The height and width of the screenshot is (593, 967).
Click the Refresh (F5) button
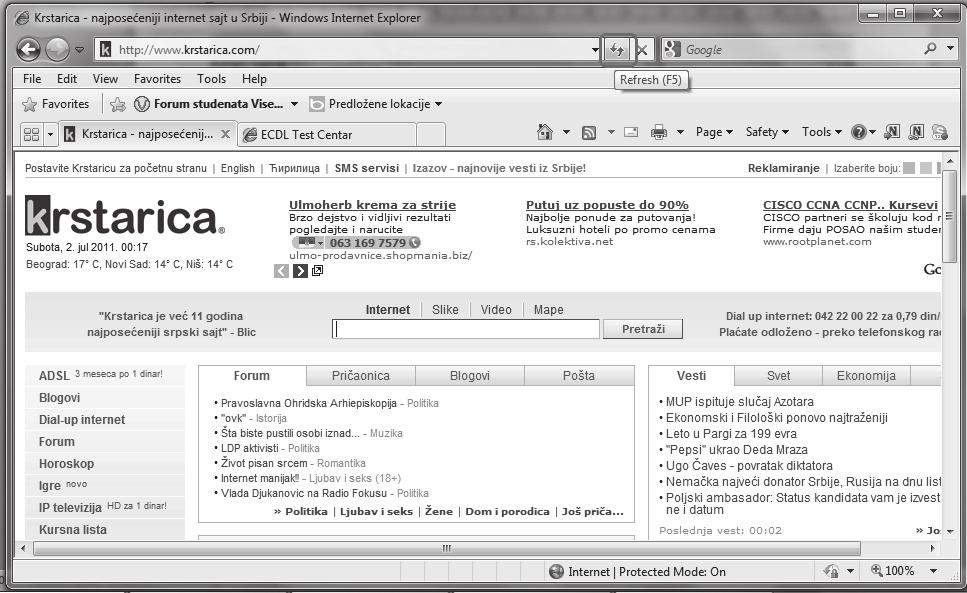(x=617, y=50)
